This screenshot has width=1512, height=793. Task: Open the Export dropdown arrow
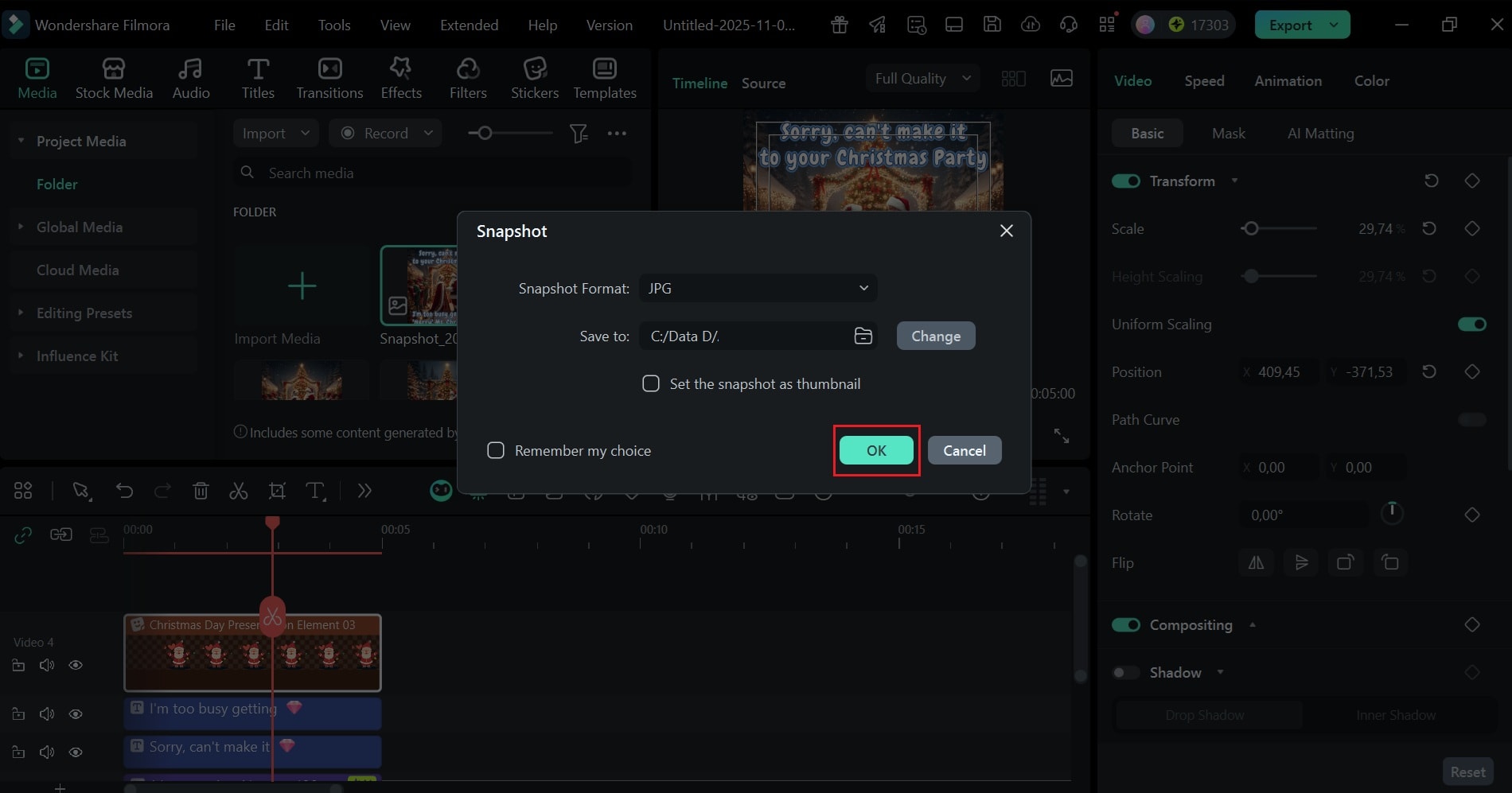[1335, 25]
